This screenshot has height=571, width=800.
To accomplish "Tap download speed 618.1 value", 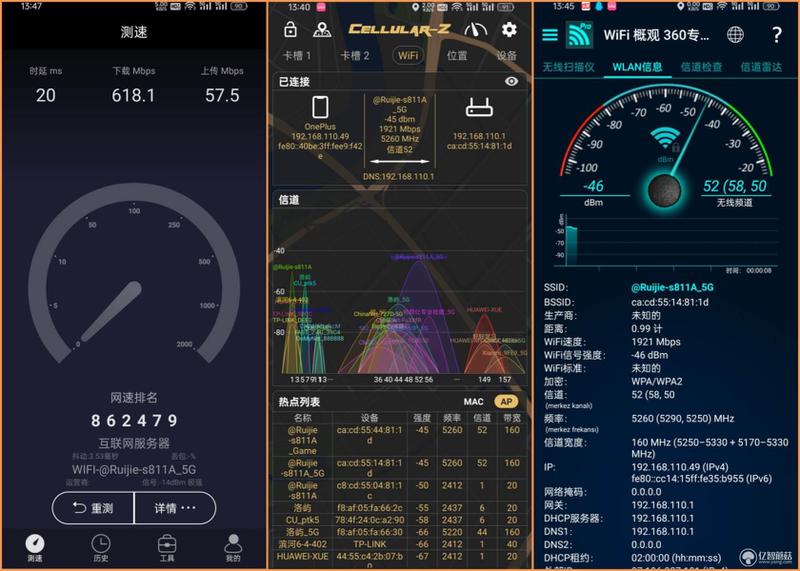I will tap(133, 95).
